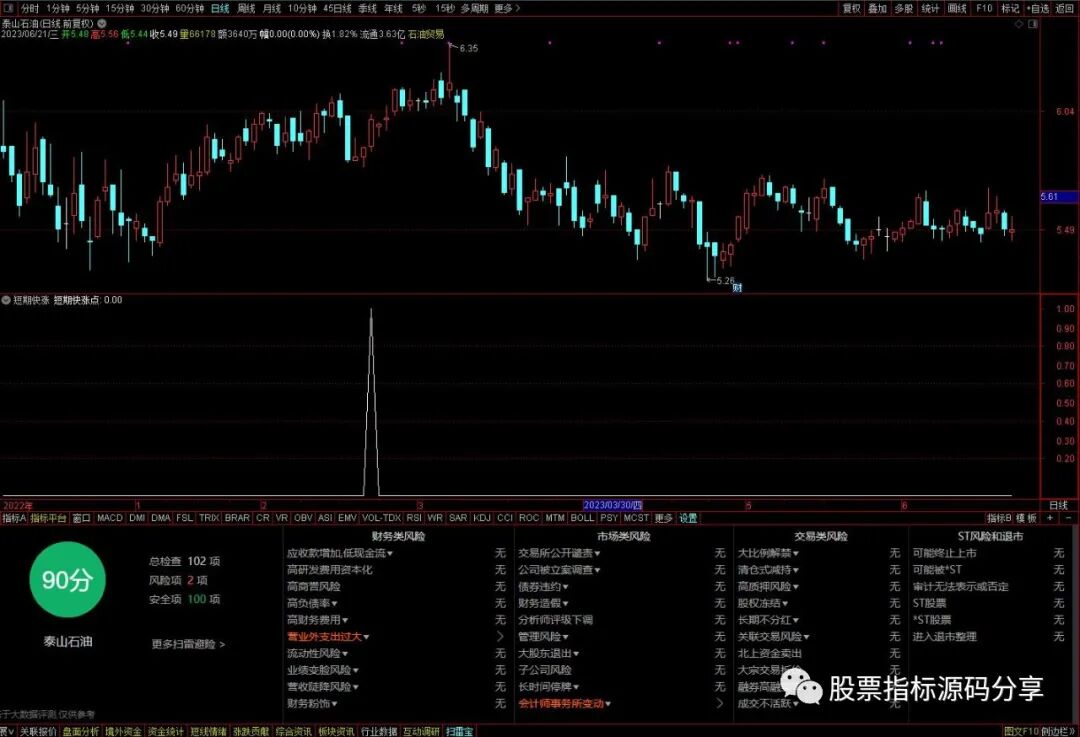Select the BRAR indicator

tap(237, 518)
